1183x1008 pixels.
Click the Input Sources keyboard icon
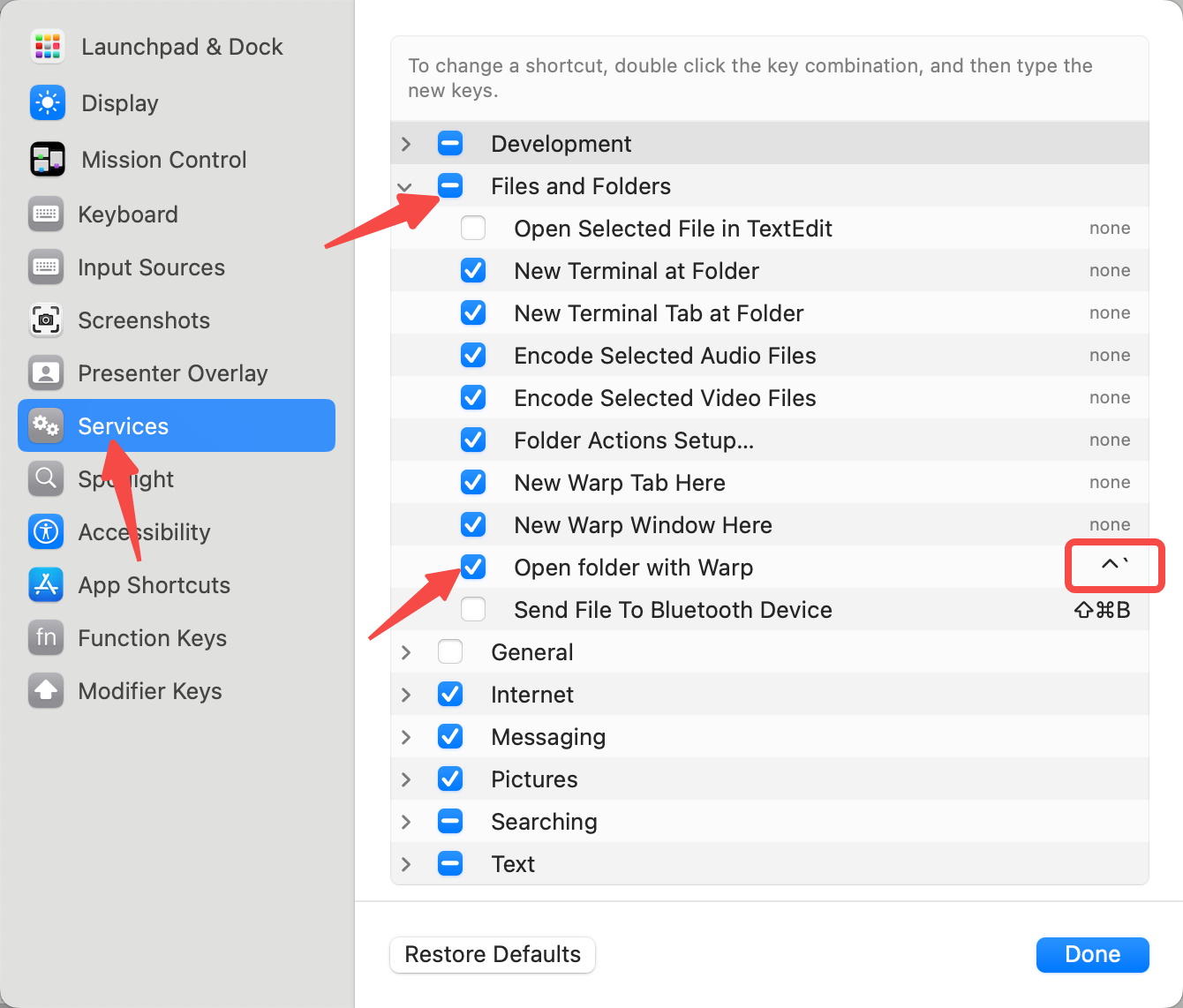(46, 267)
